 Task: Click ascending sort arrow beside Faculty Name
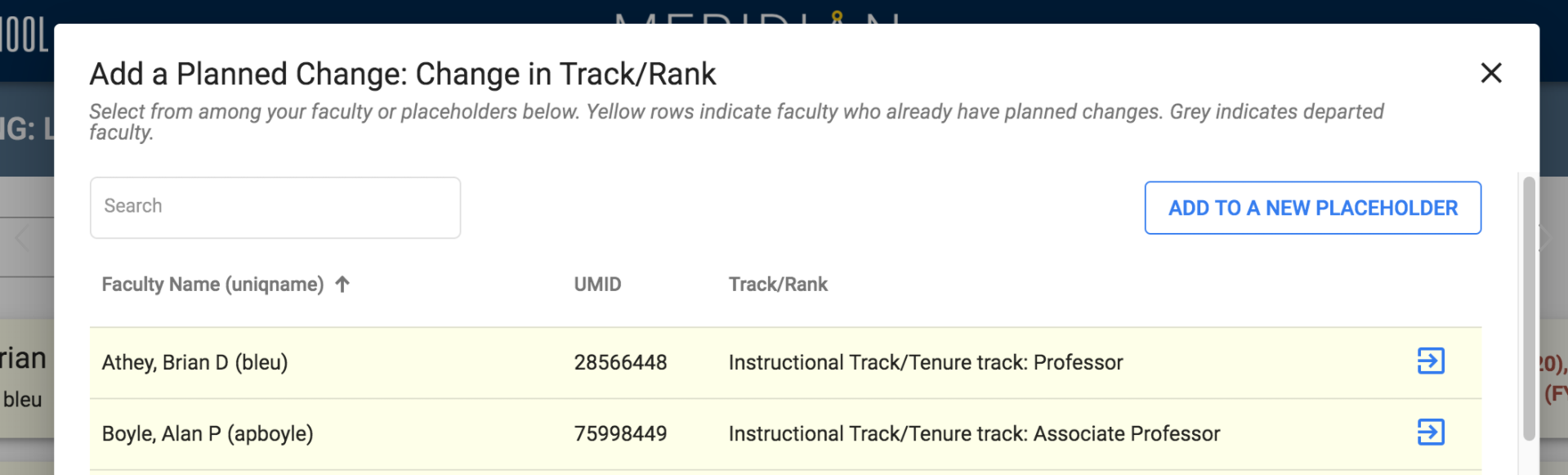pos(342,285)
